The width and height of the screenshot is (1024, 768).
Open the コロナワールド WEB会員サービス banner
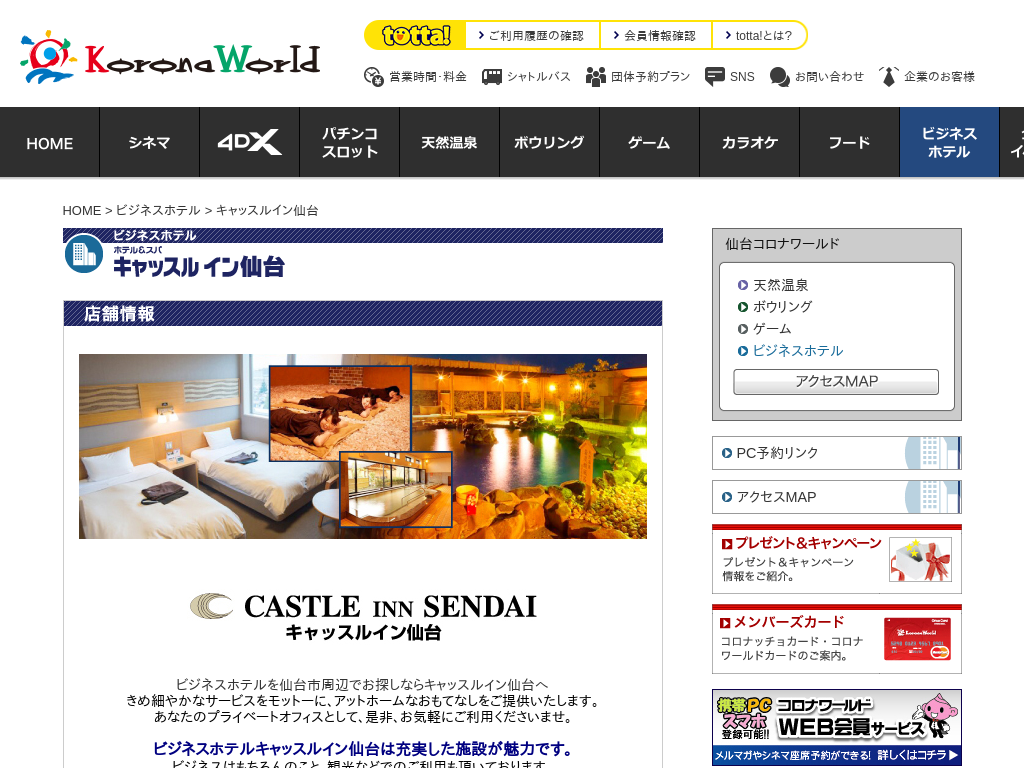tap(837, 728)
